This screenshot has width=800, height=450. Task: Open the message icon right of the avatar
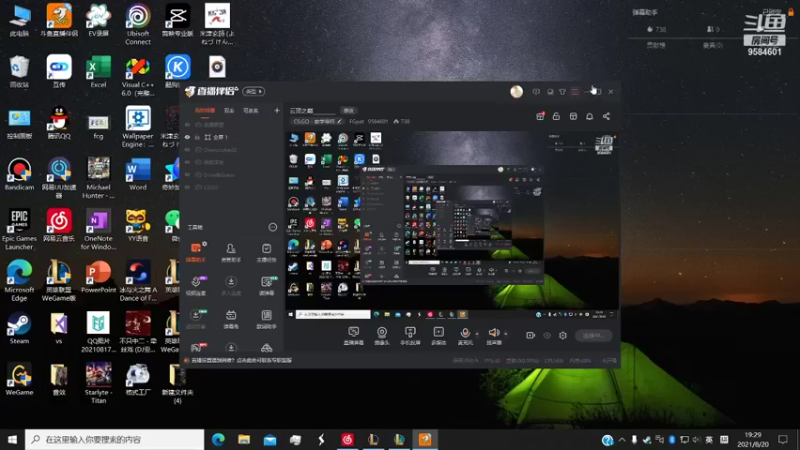click(536, 92)
